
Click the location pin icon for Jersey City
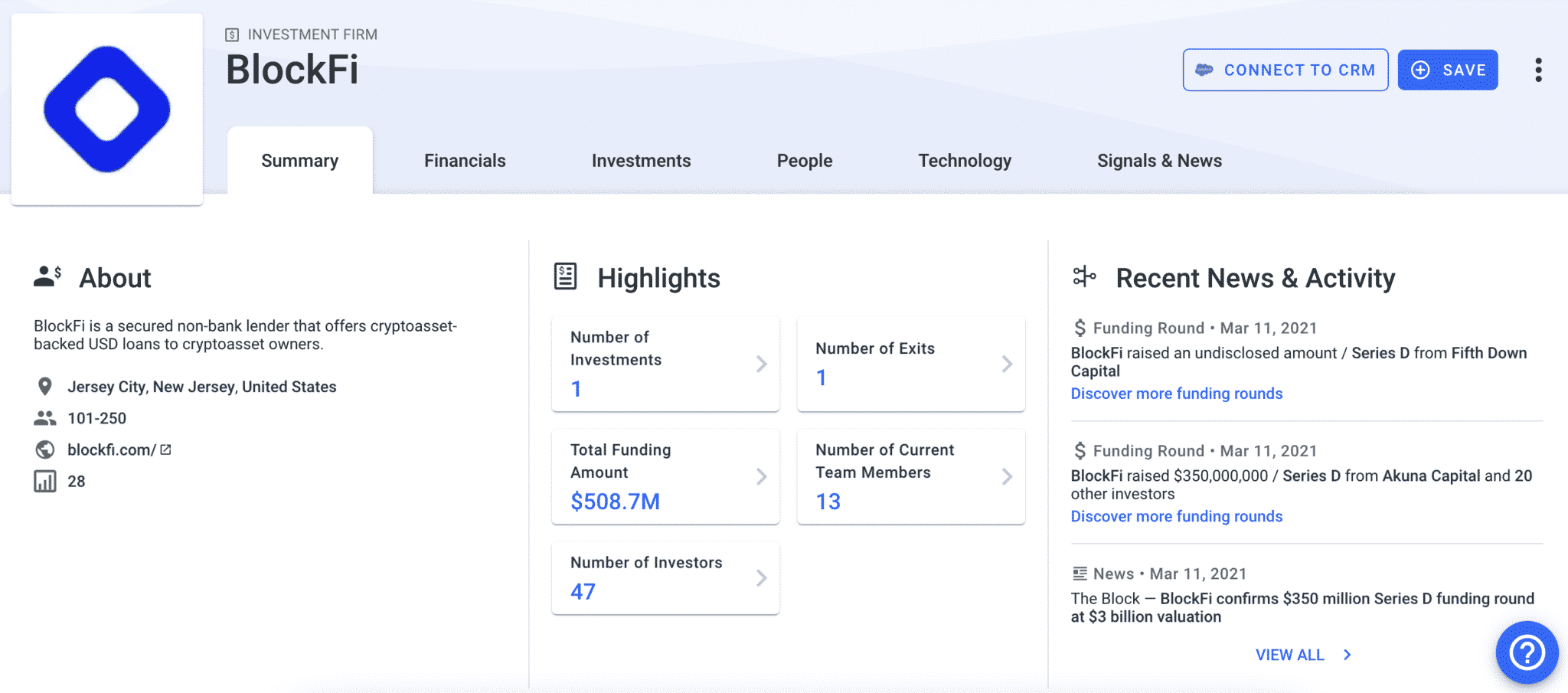[45, 387]
